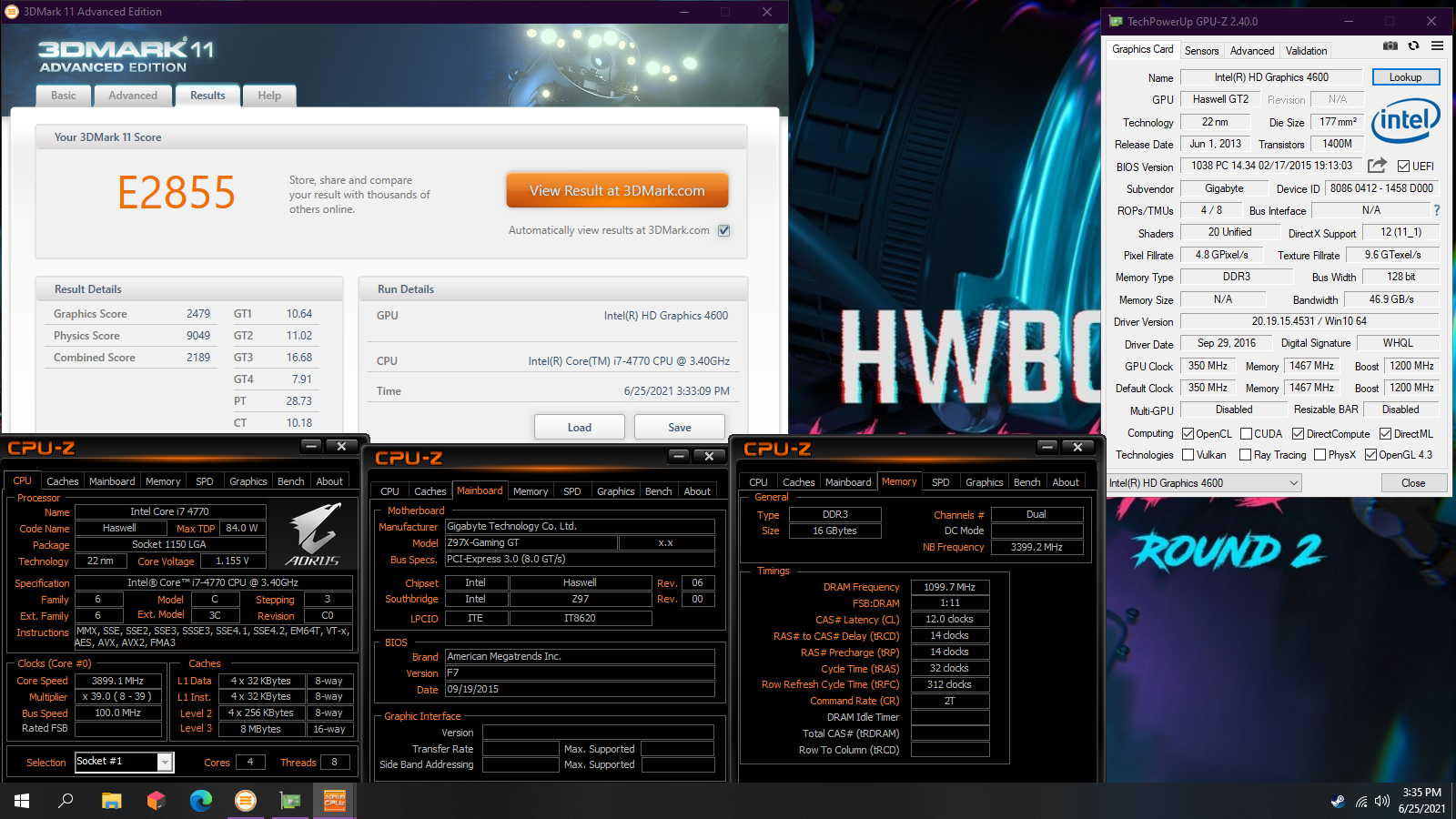Viewport: 1456px width, 819px height.
Task: Toggle the Vulkan checkbox
Action: pos(1188,455)
